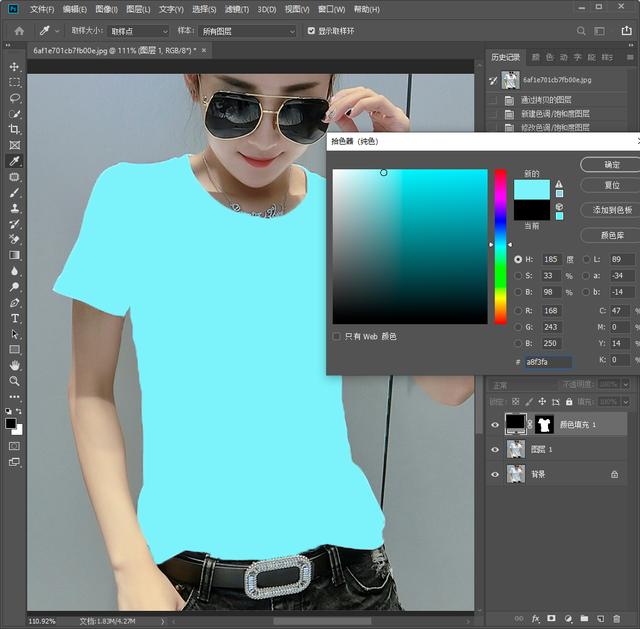Click the 确定 button
The width and height of the screenshot is (640, 629).
(612, 164)
